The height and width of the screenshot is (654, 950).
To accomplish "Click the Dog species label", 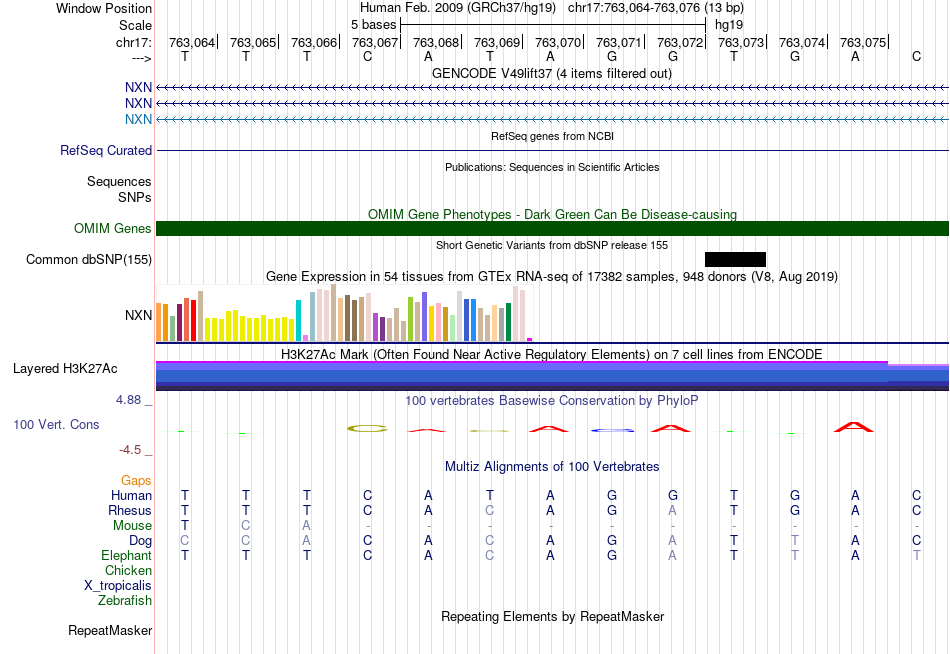I will [x=140, y=541].
